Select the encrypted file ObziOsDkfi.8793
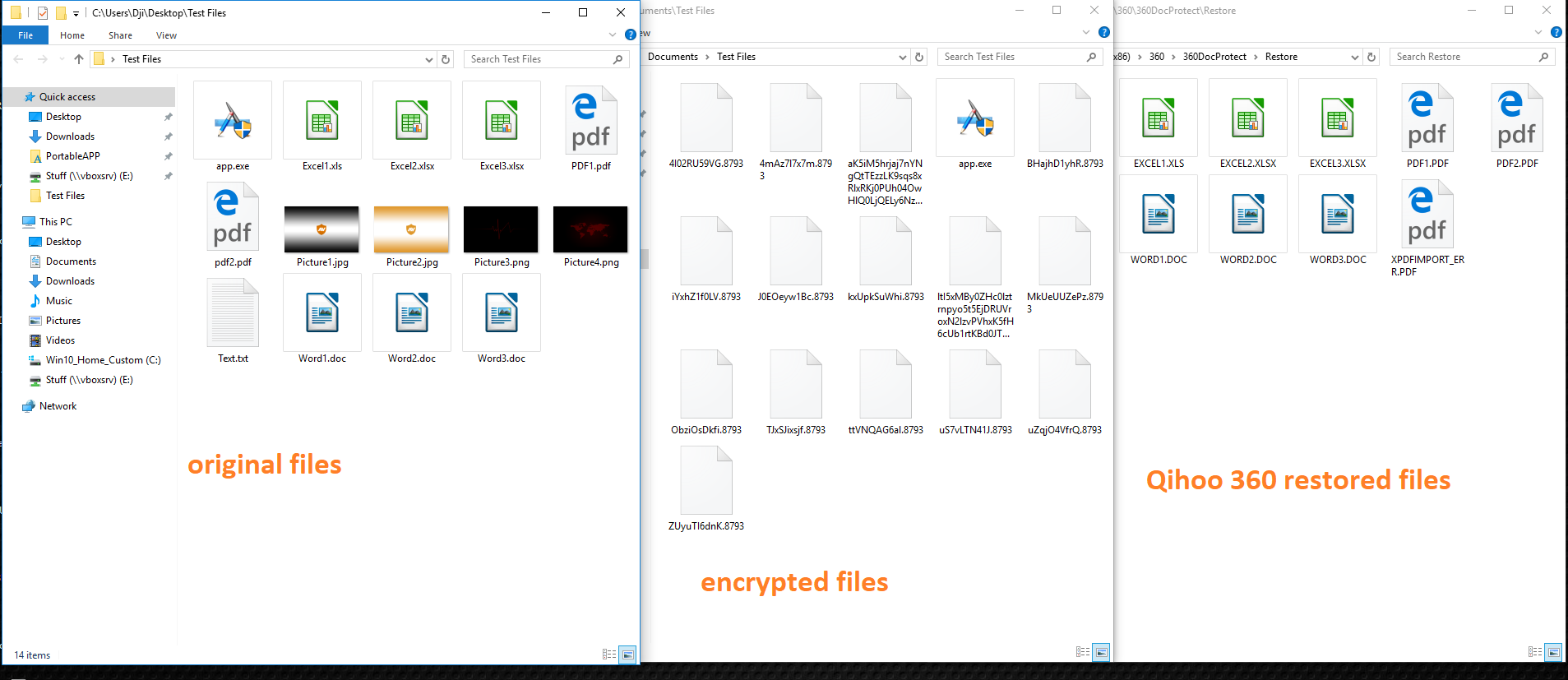Viewport: 1568px width, 680px height. point(706,392)
